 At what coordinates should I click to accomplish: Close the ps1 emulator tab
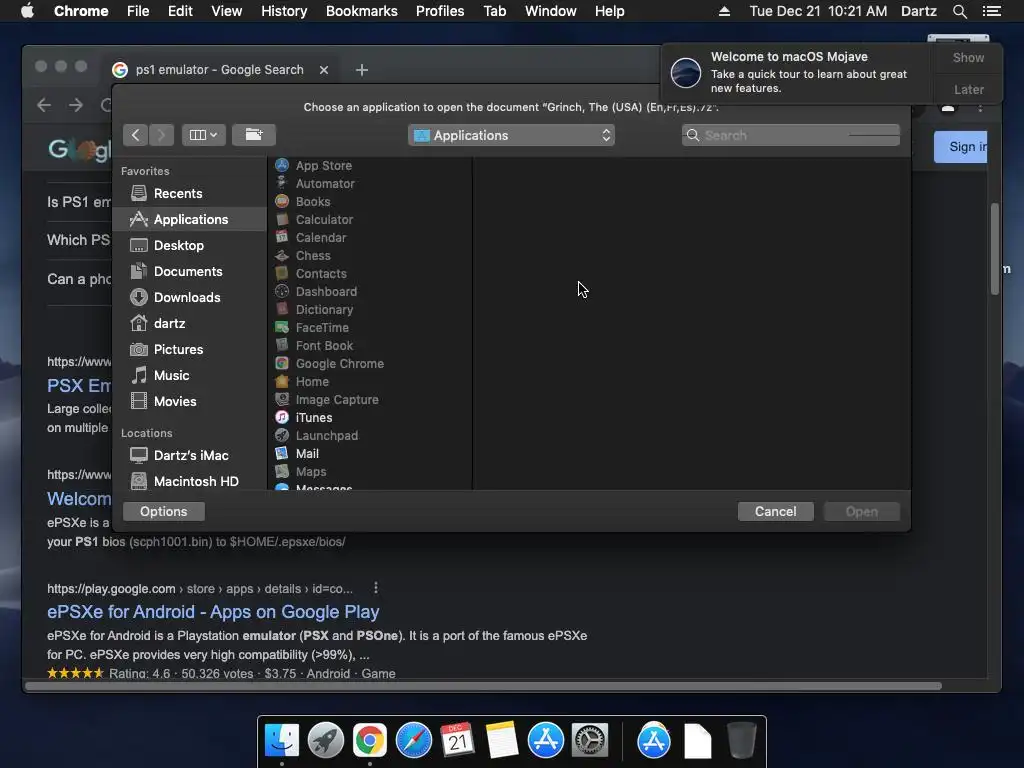pyautogui.click(x=324, y=69)
